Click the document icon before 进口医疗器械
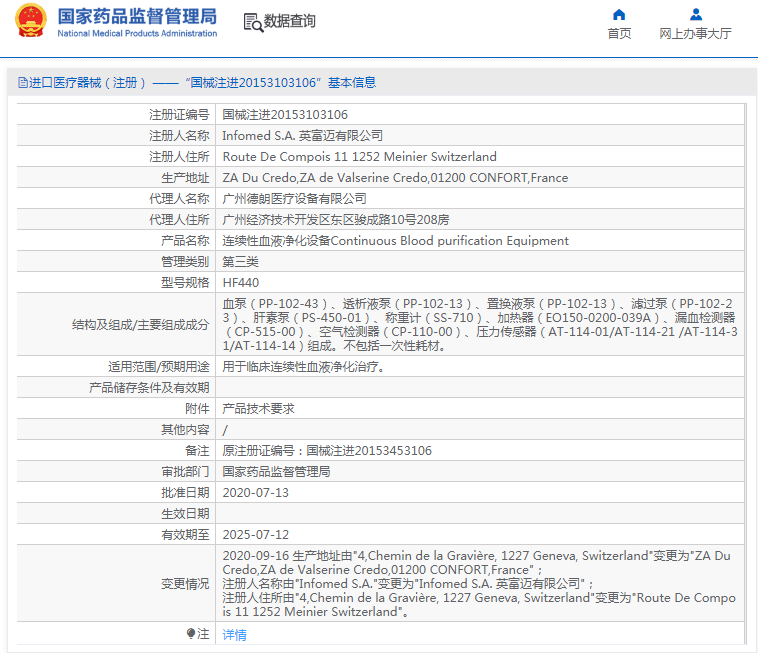Image resolution: width=758 pixels, height=653 pixels. coord(22,83)
